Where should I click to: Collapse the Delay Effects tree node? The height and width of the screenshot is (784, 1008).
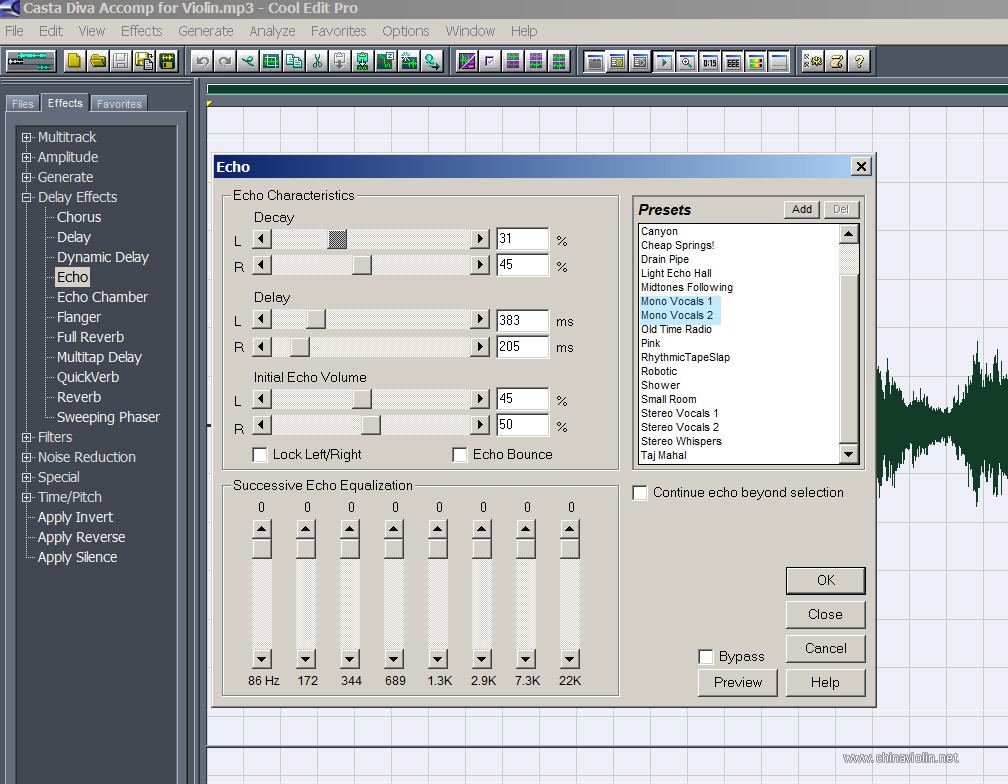(x=26, y=197)
